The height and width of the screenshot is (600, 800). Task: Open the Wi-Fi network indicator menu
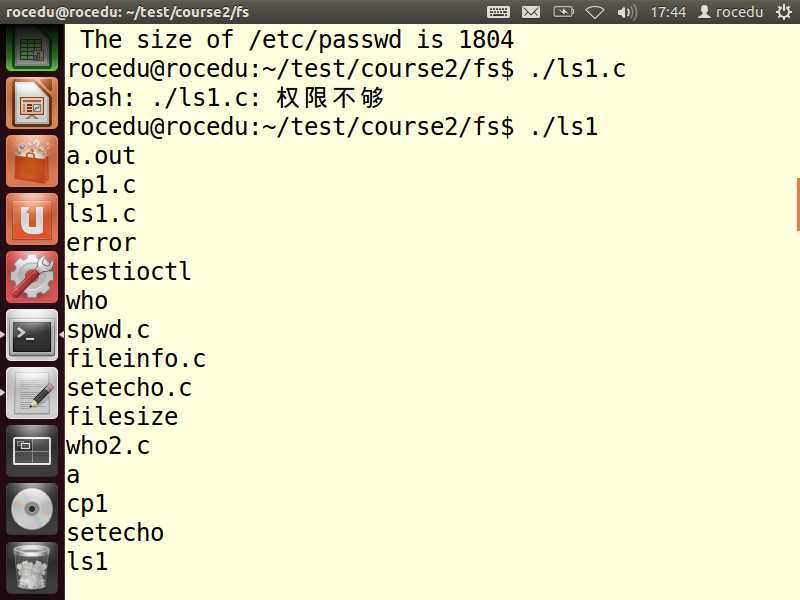[595, 12]
